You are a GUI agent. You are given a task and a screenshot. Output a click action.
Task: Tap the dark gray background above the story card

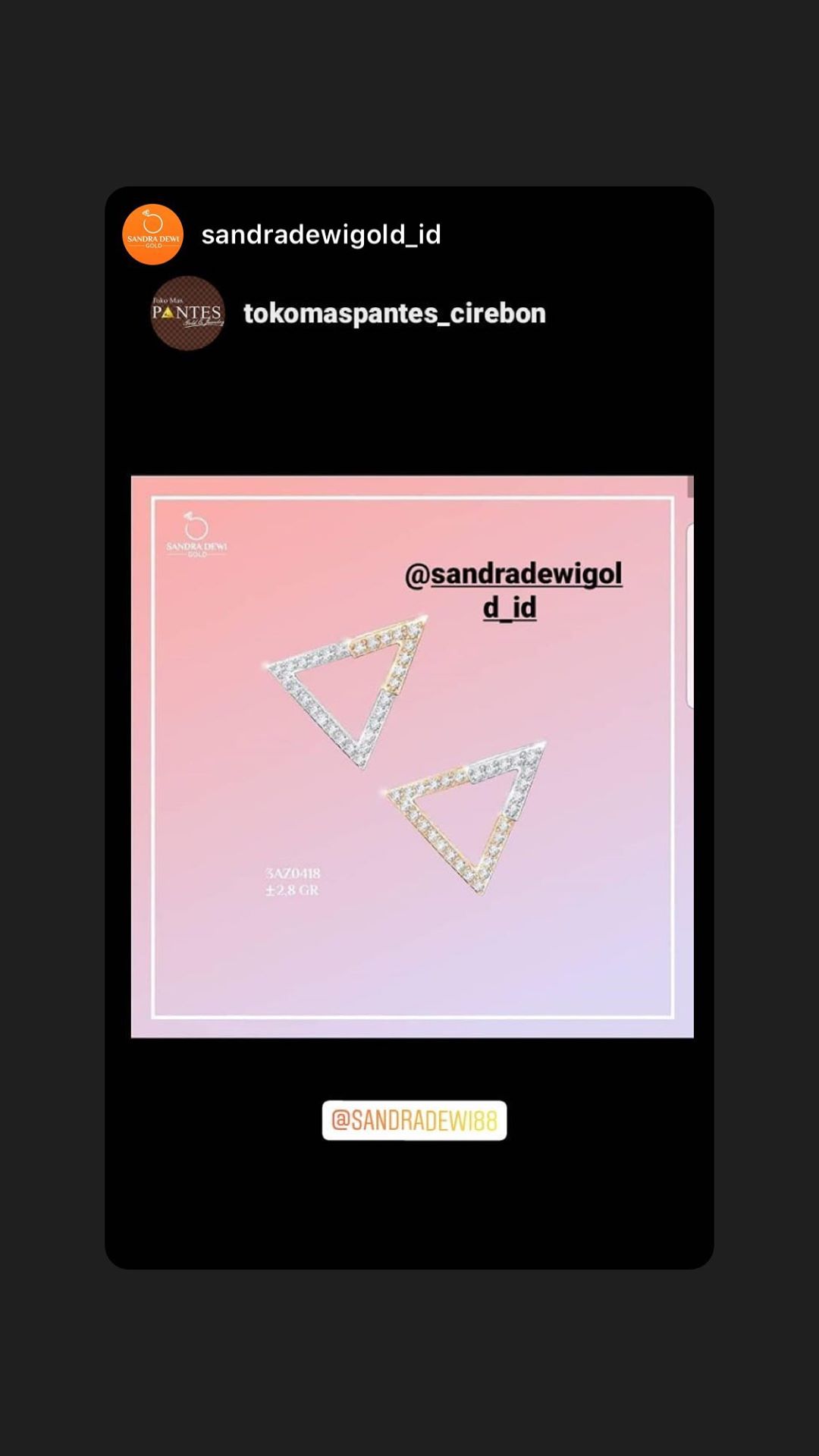(409, 93)
